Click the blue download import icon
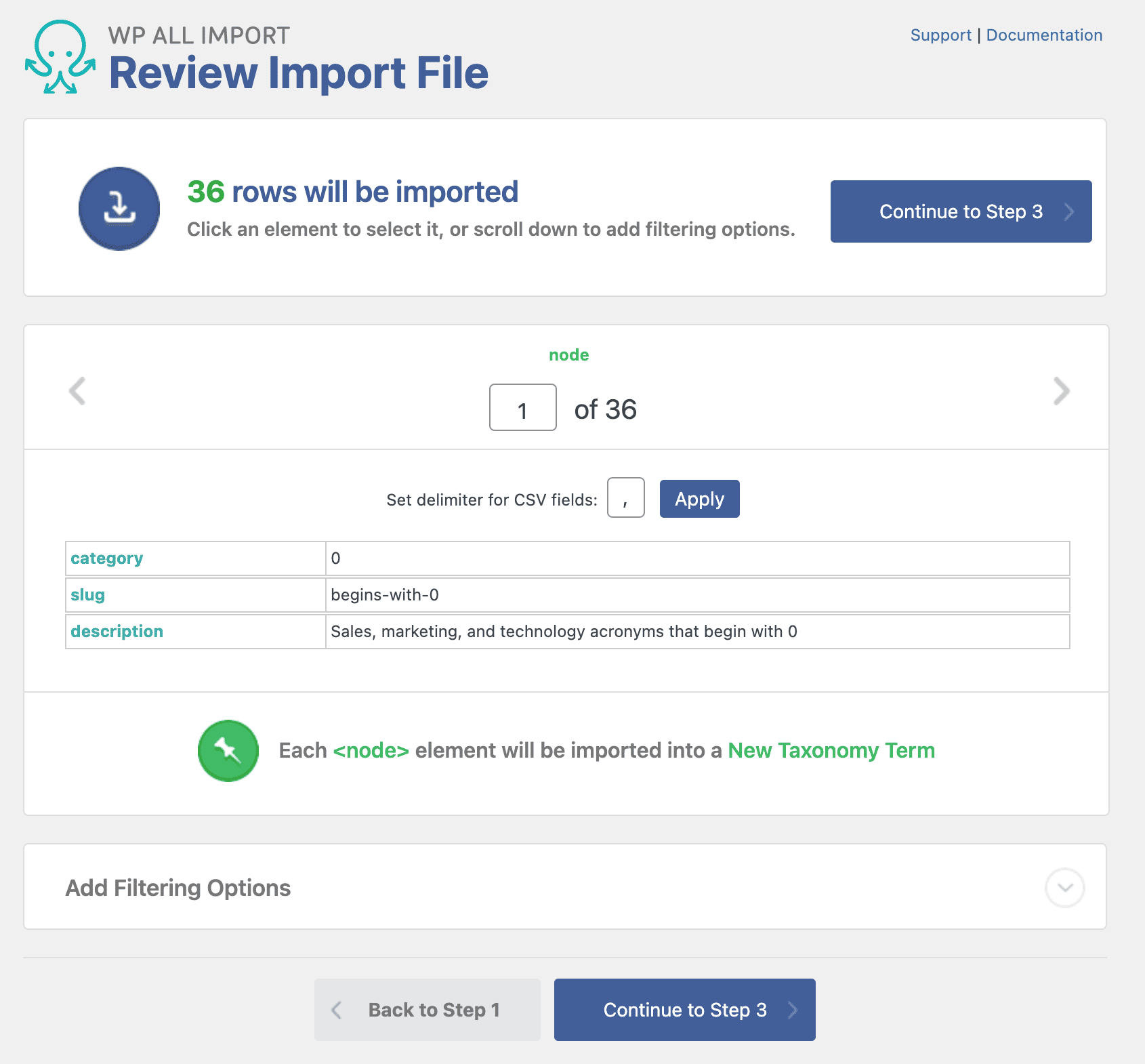Image resolution: width=1145 pixels, height=1064 pixels. (x=119, y=209)
